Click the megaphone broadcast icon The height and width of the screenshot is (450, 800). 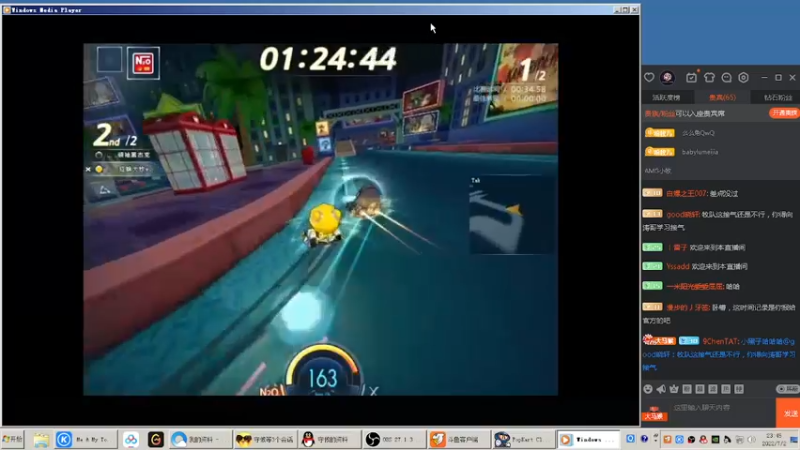point(661,389)
